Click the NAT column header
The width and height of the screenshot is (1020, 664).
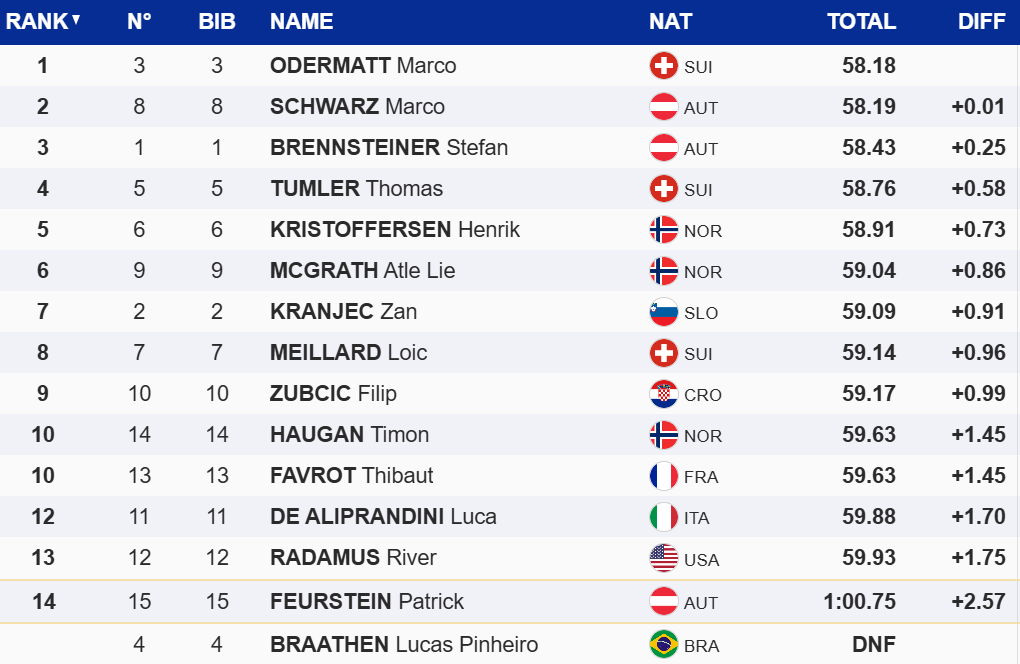coord(670,21)
